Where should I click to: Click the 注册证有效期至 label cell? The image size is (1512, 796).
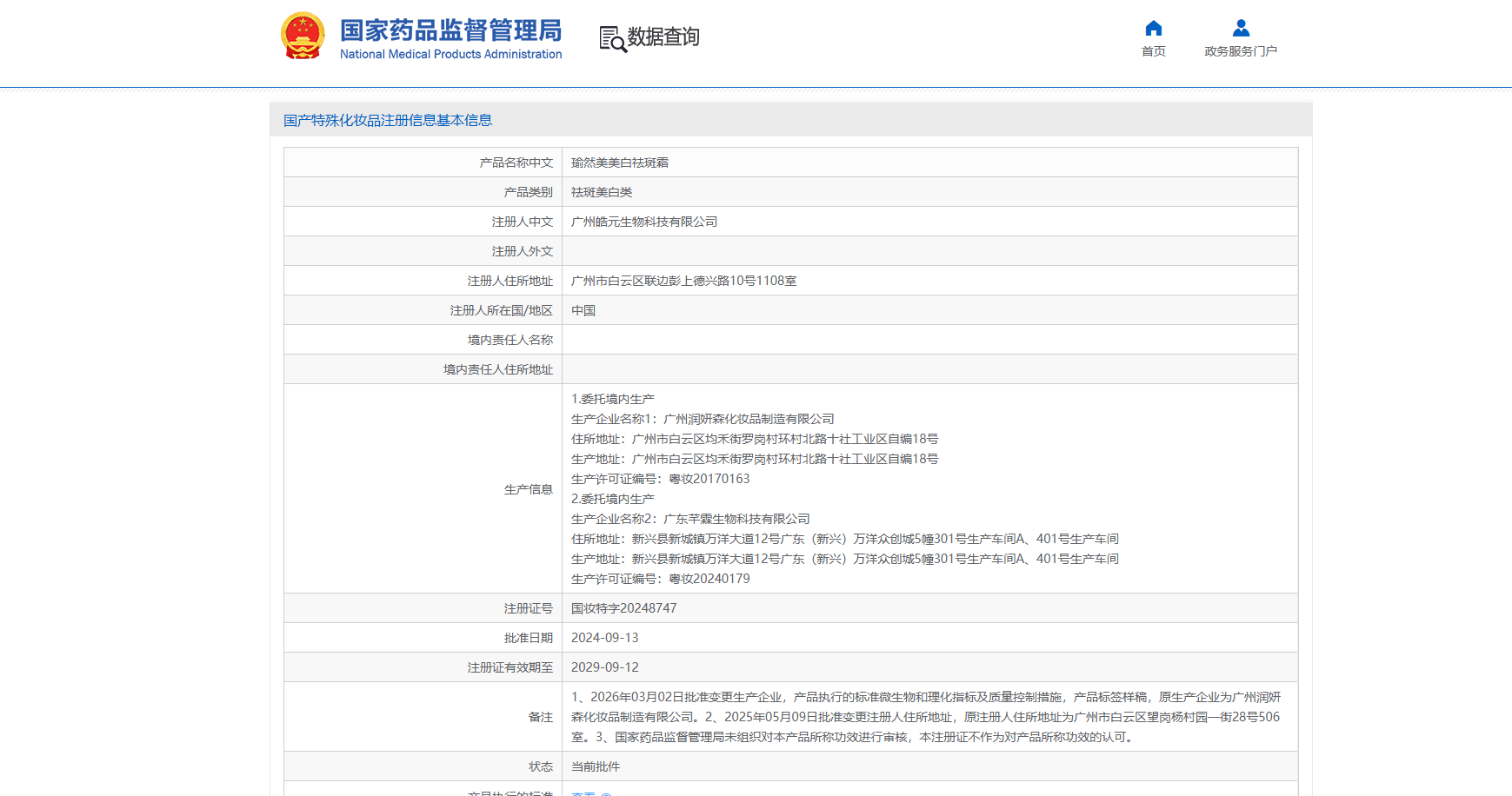pos(423,667)
